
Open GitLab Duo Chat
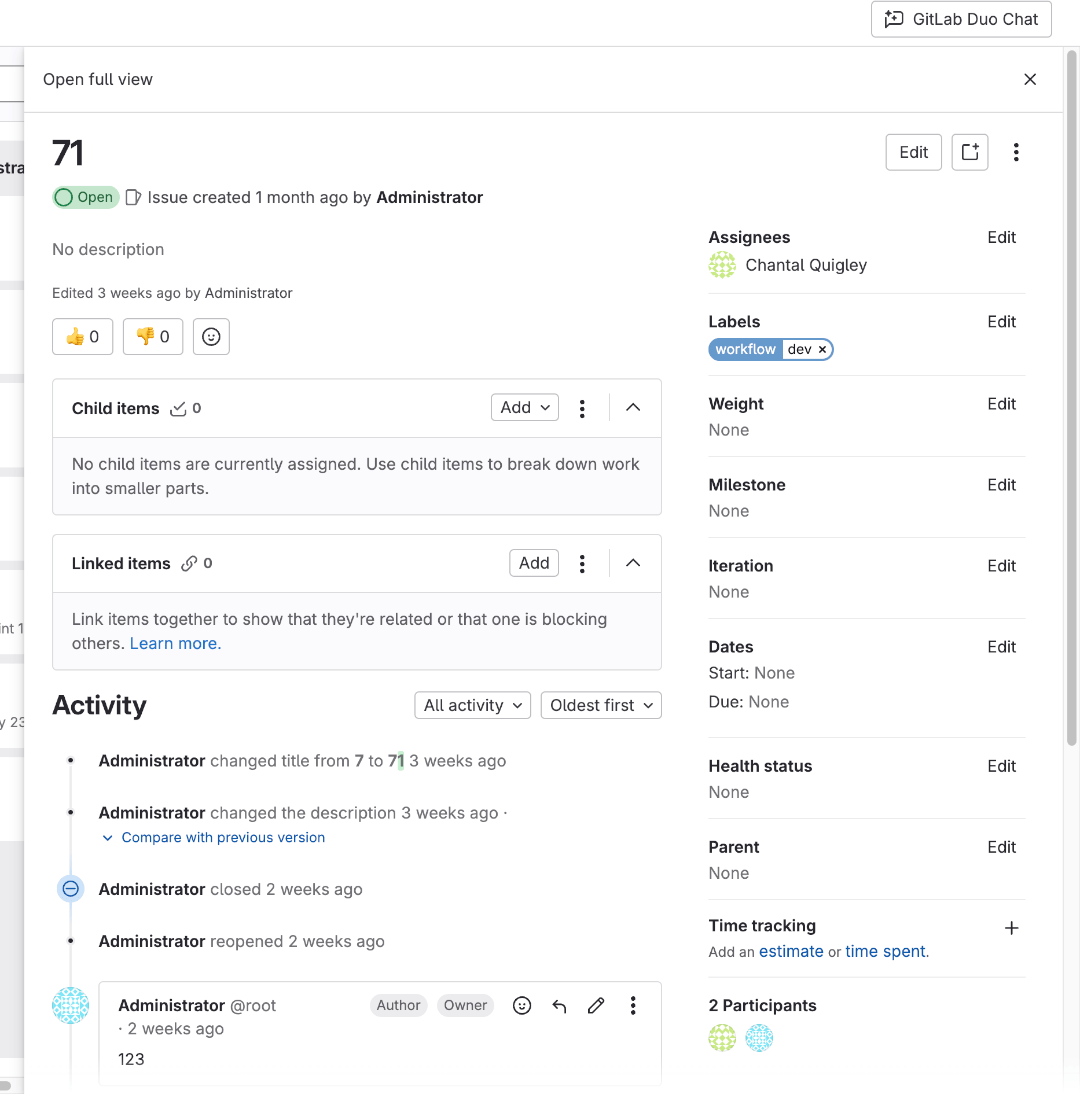tap(961, 19)
